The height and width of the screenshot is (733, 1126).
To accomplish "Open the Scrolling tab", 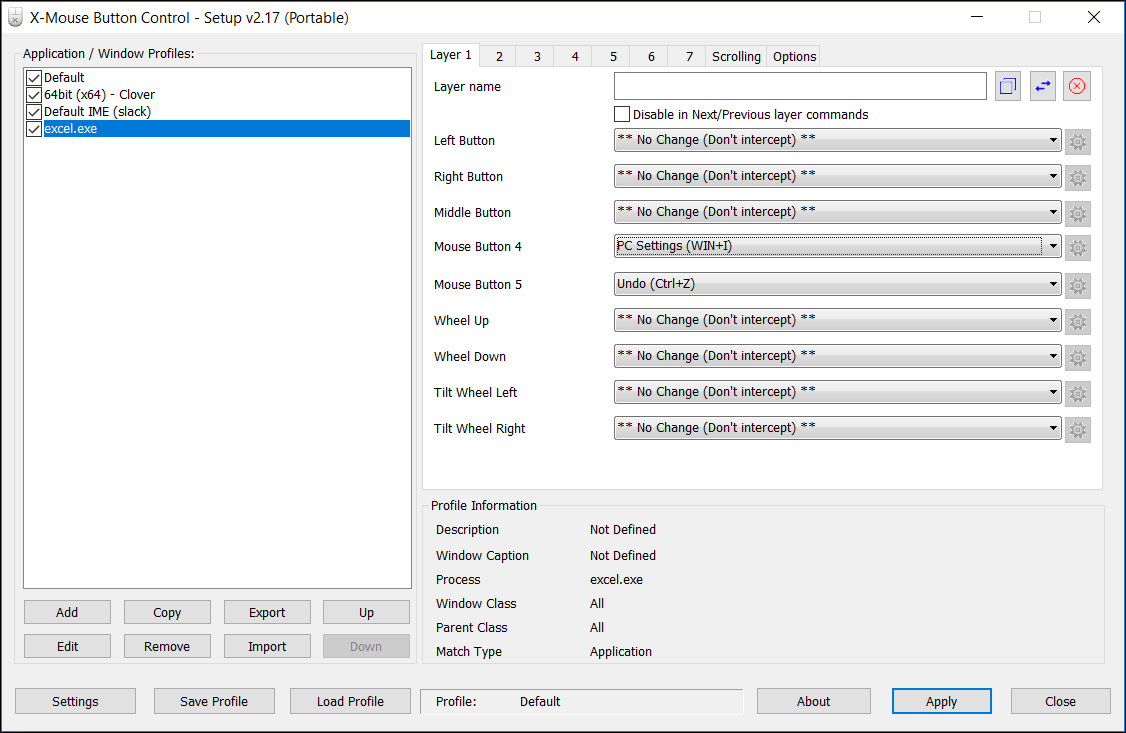I will point(736,57).
